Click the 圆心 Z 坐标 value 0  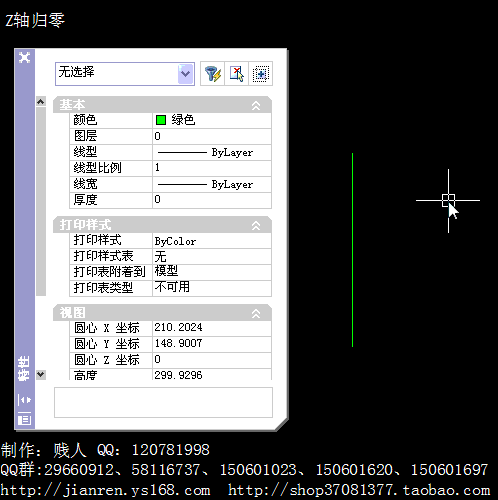pos(212,360)
